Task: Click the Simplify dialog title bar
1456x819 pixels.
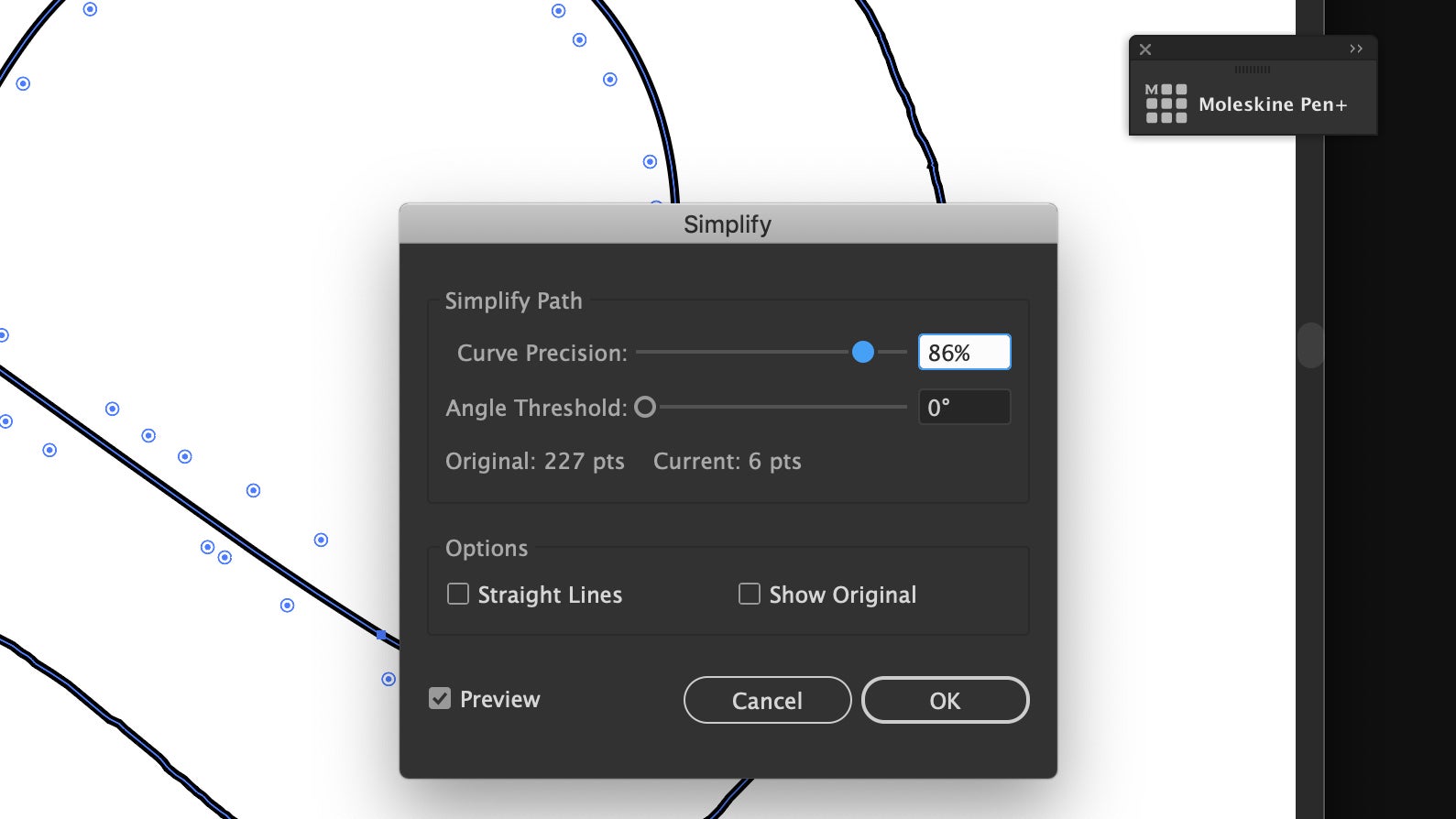Action: (x=728, y=224)
